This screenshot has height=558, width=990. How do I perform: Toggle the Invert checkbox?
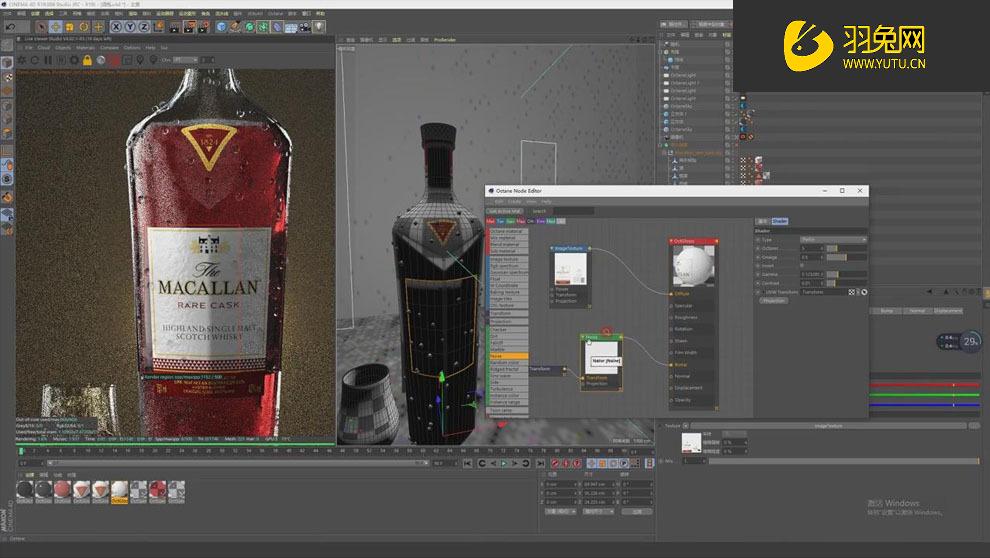click(802, 266)
